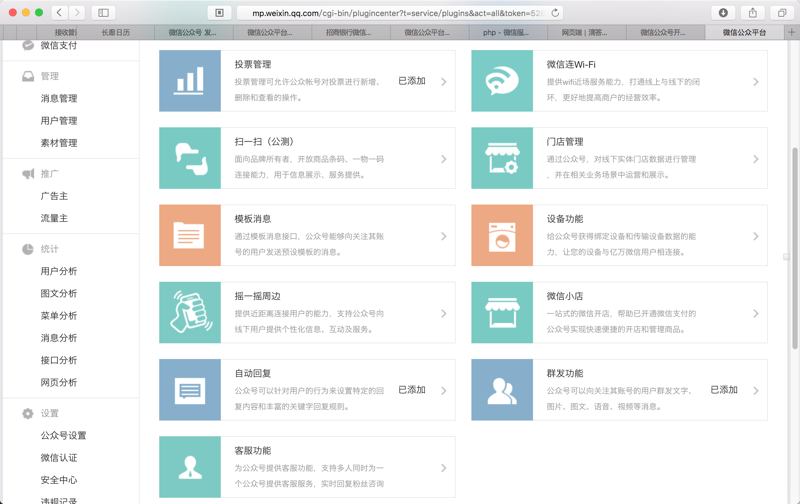Screen dimensions: 800x504
Task: Open 菜单分析 in sidebar
Action: pyautogui.click(x=59, y=316)
